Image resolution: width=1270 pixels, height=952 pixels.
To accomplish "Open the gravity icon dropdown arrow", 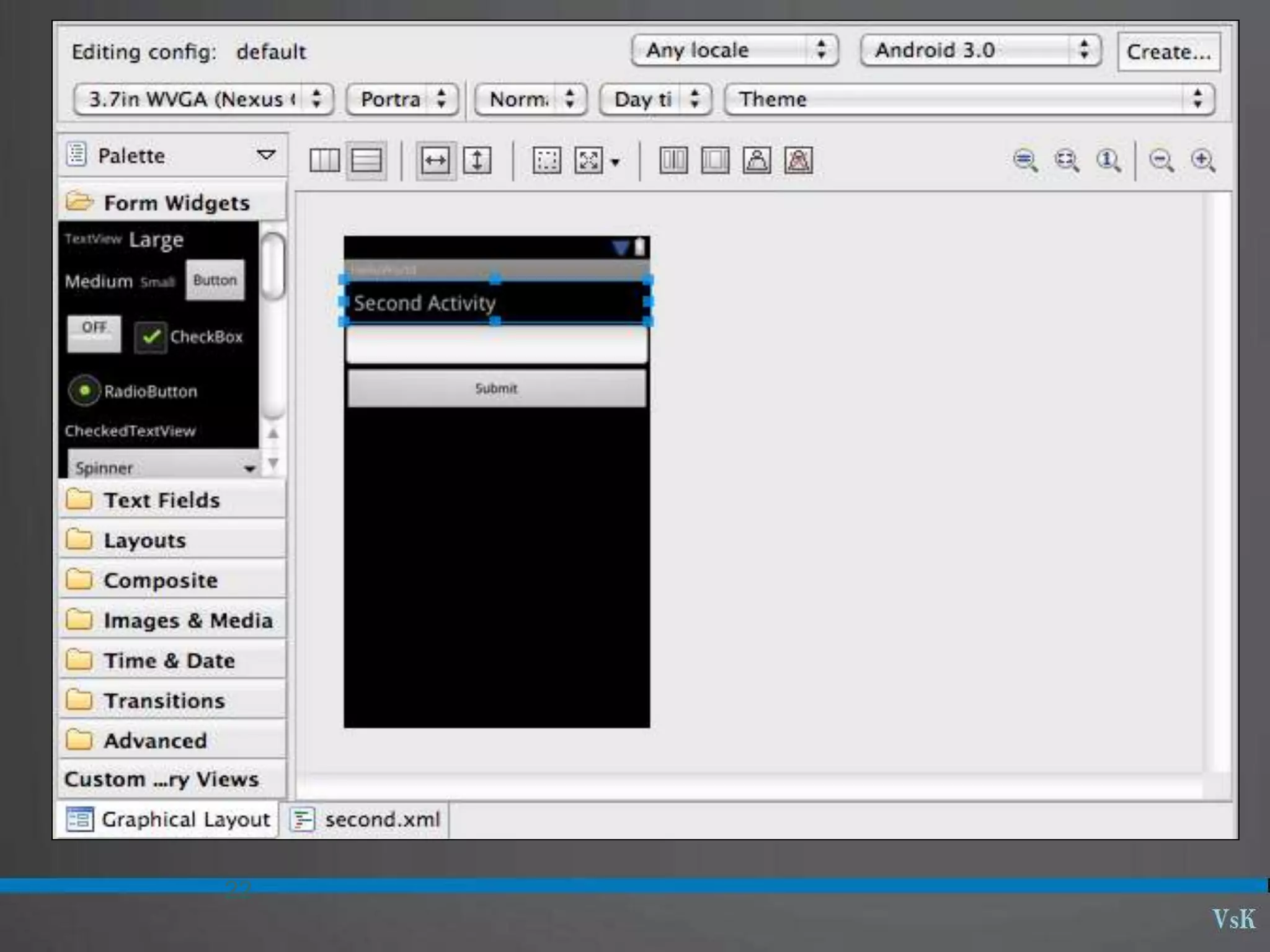I will (615, 162).
